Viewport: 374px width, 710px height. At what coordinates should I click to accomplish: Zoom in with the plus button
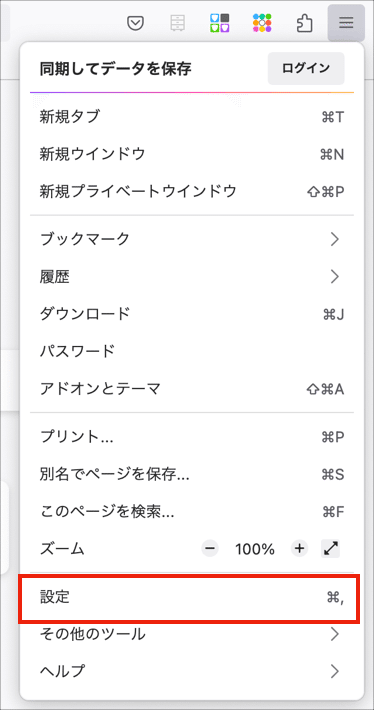pos(299,549)
